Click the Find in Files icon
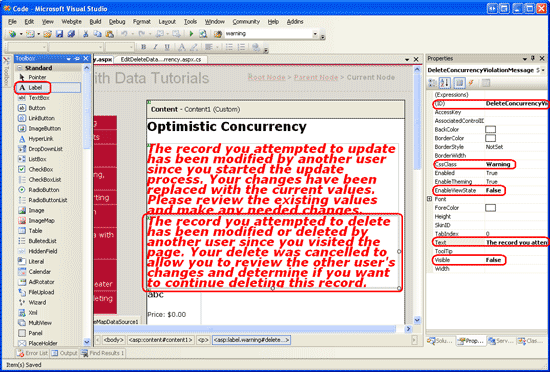The height and width of the screenshot is (372, 550). [x=218, y=34]
